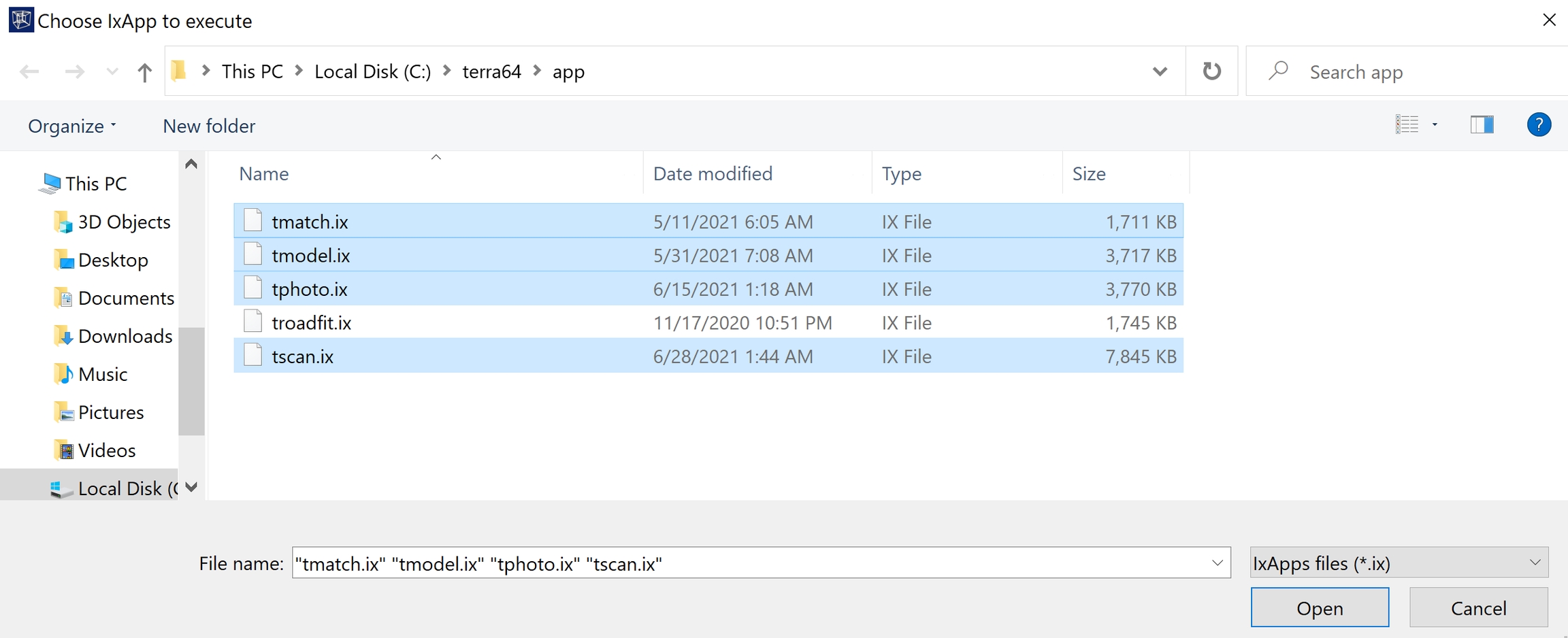
Task: Click New folder in the toolbar
Action: (209, 127)
